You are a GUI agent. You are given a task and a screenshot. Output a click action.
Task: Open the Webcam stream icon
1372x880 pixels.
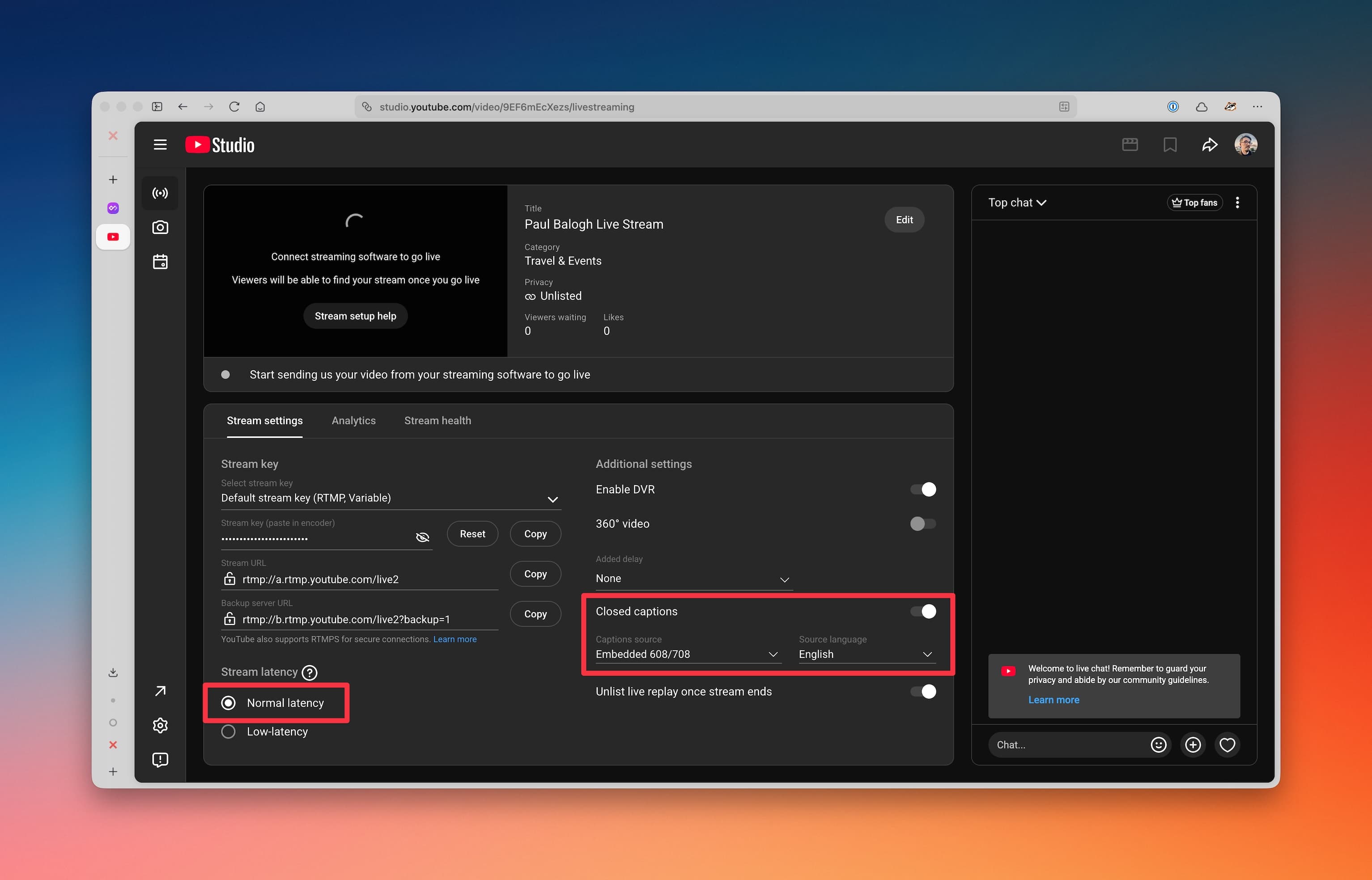click(x=160, y=227)
